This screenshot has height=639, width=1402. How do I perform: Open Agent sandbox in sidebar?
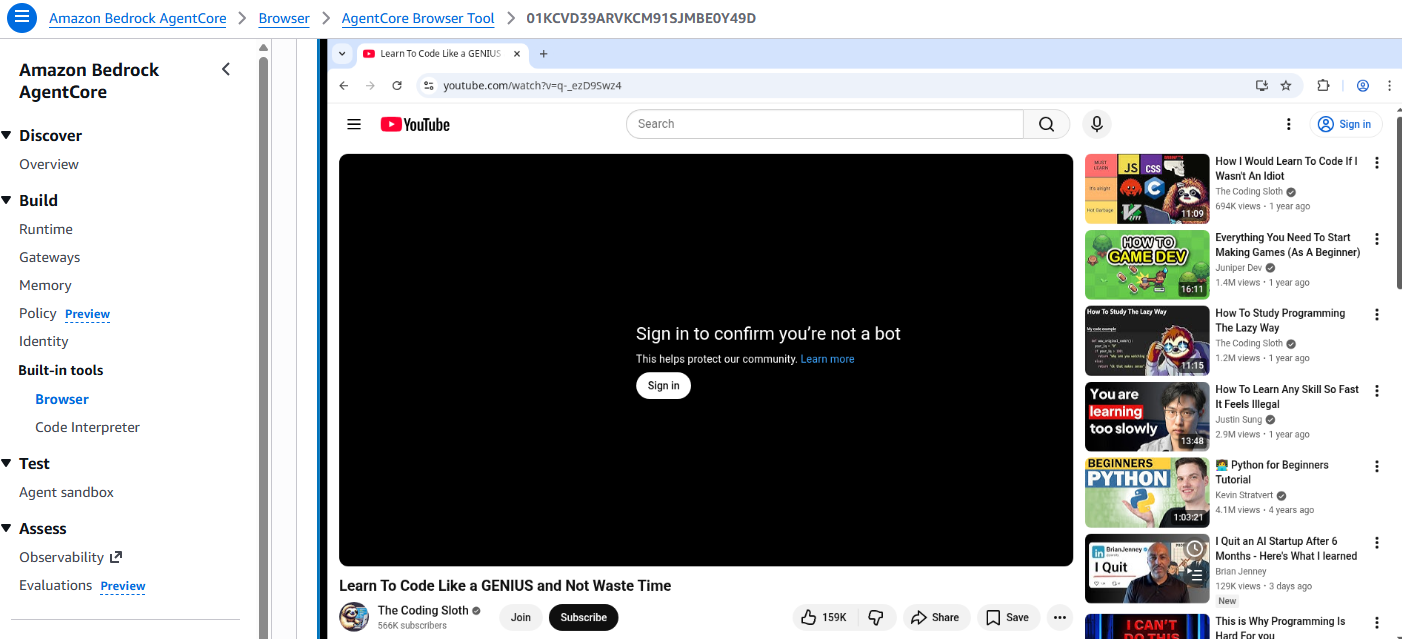(66, 492)
